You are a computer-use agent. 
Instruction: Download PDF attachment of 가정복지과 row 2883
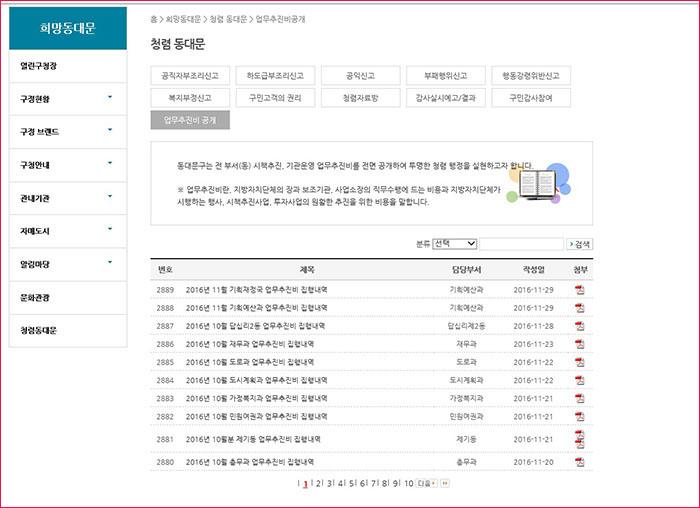(x=580, y=399)
